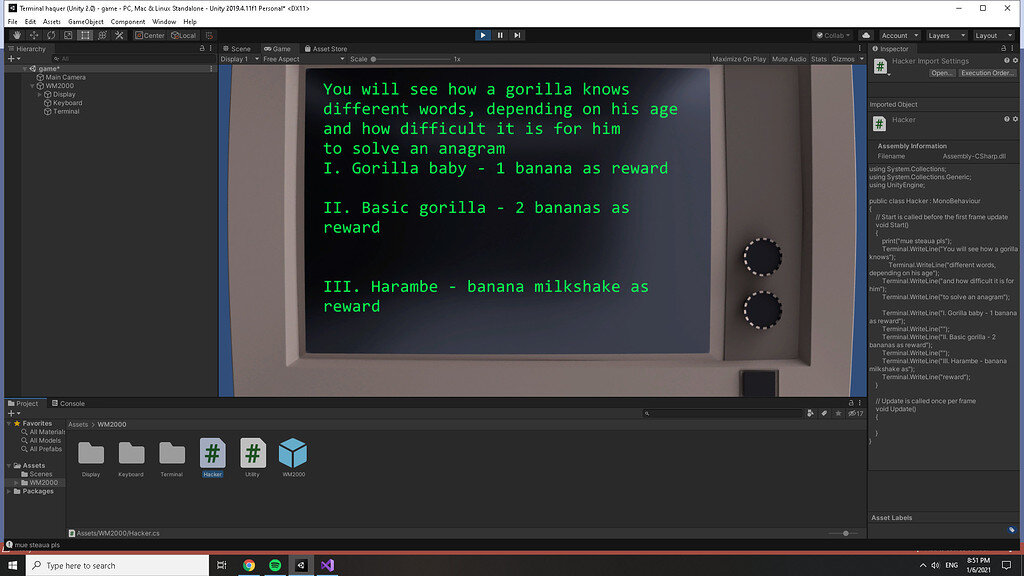Viewport: 1024px width, 576px height.
Task: Select the Utility script asset
Action: click(x=253, y=457)
